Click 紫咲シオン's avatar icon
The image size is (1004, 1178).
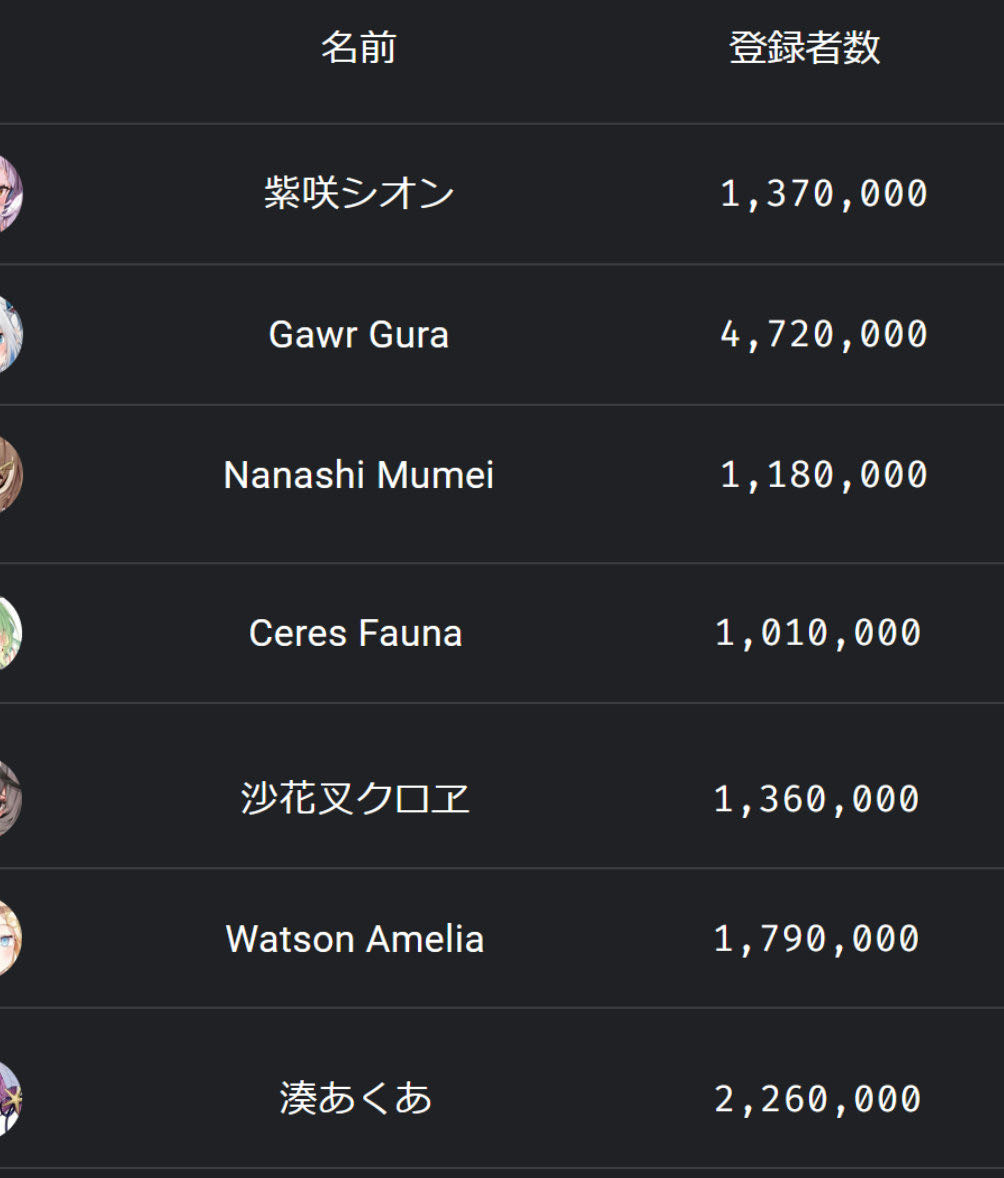coord(10,194)
